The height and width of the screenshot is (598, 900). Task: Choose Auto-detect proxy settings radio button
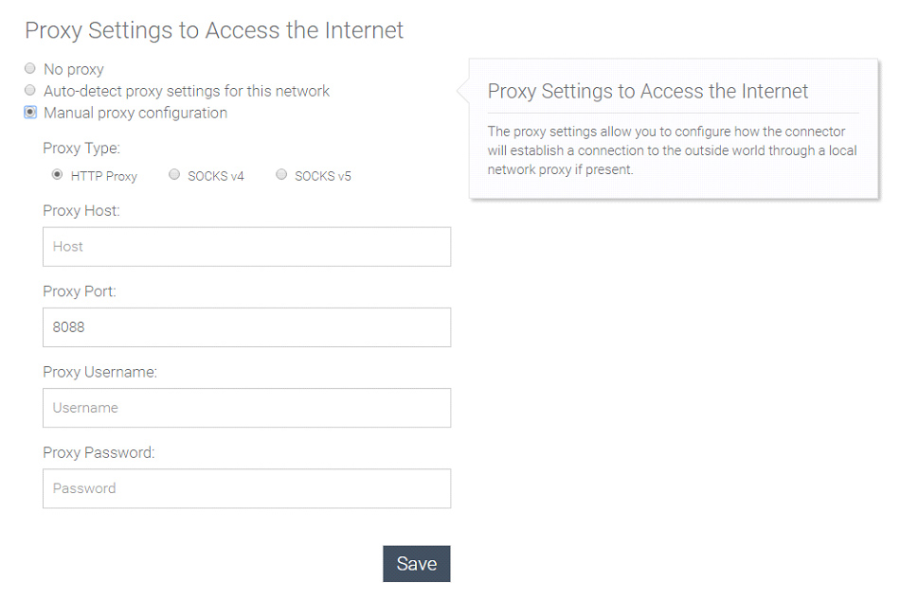pyautogui.click(x=30, y=90)
